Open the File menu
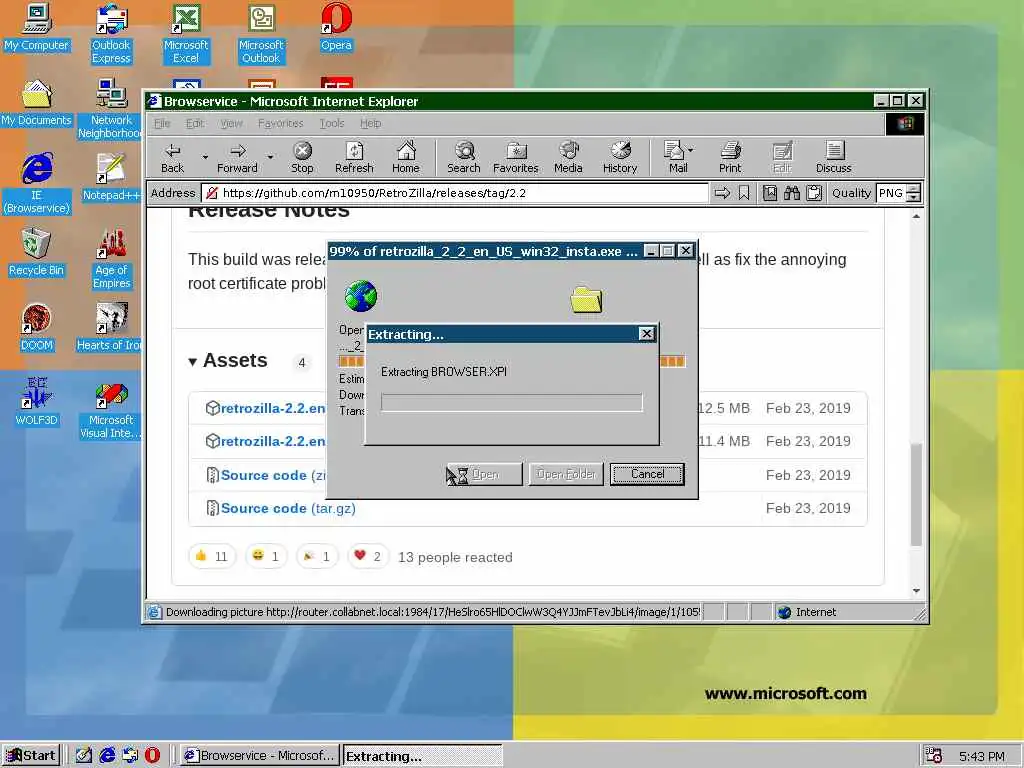Screen dimensions: 1024x768 pyautogui.click(x=162, y=123)
